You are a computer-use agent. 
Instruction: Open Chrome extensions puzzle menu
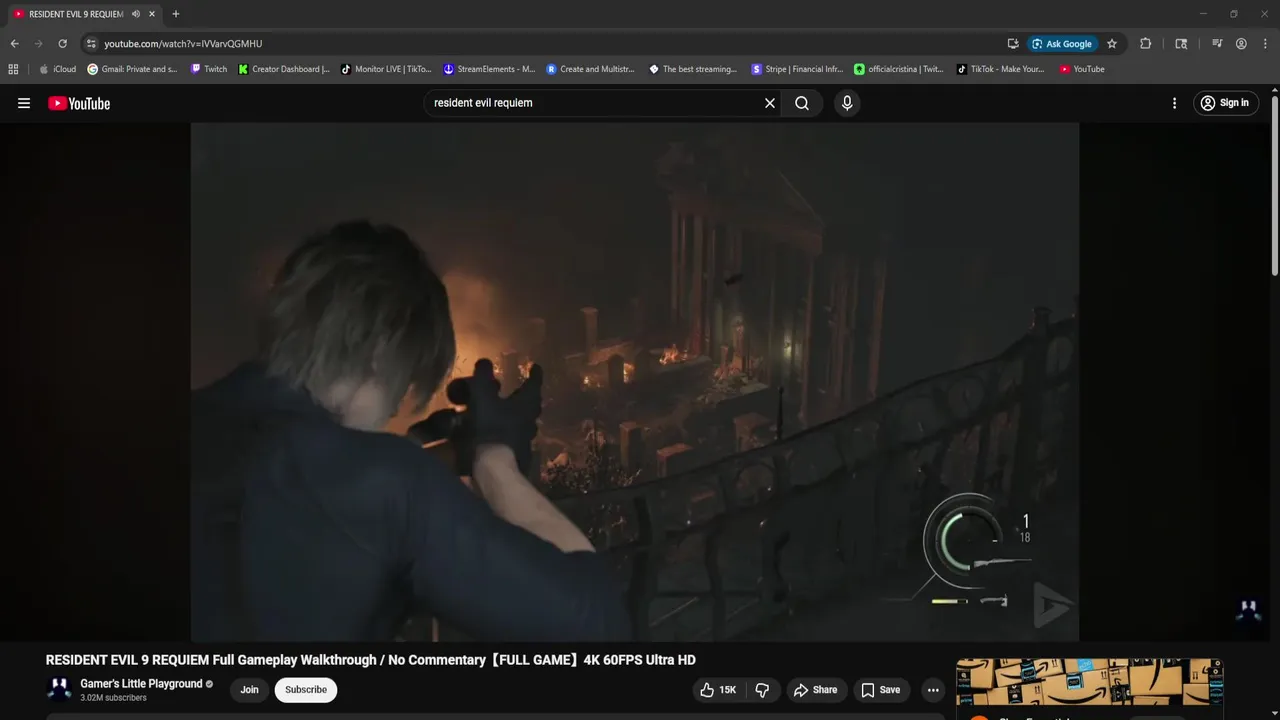click(x=1146, y=44)
